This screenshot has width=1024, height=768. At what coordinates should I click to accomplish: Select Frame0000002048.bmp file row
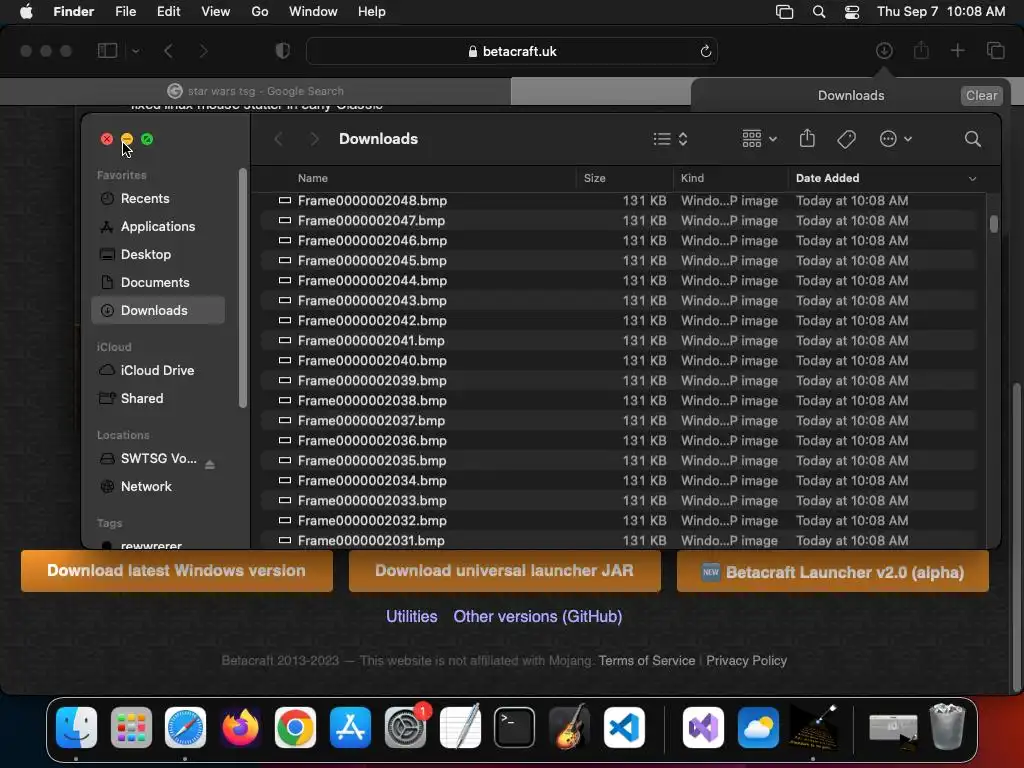[x=620, y=200]
